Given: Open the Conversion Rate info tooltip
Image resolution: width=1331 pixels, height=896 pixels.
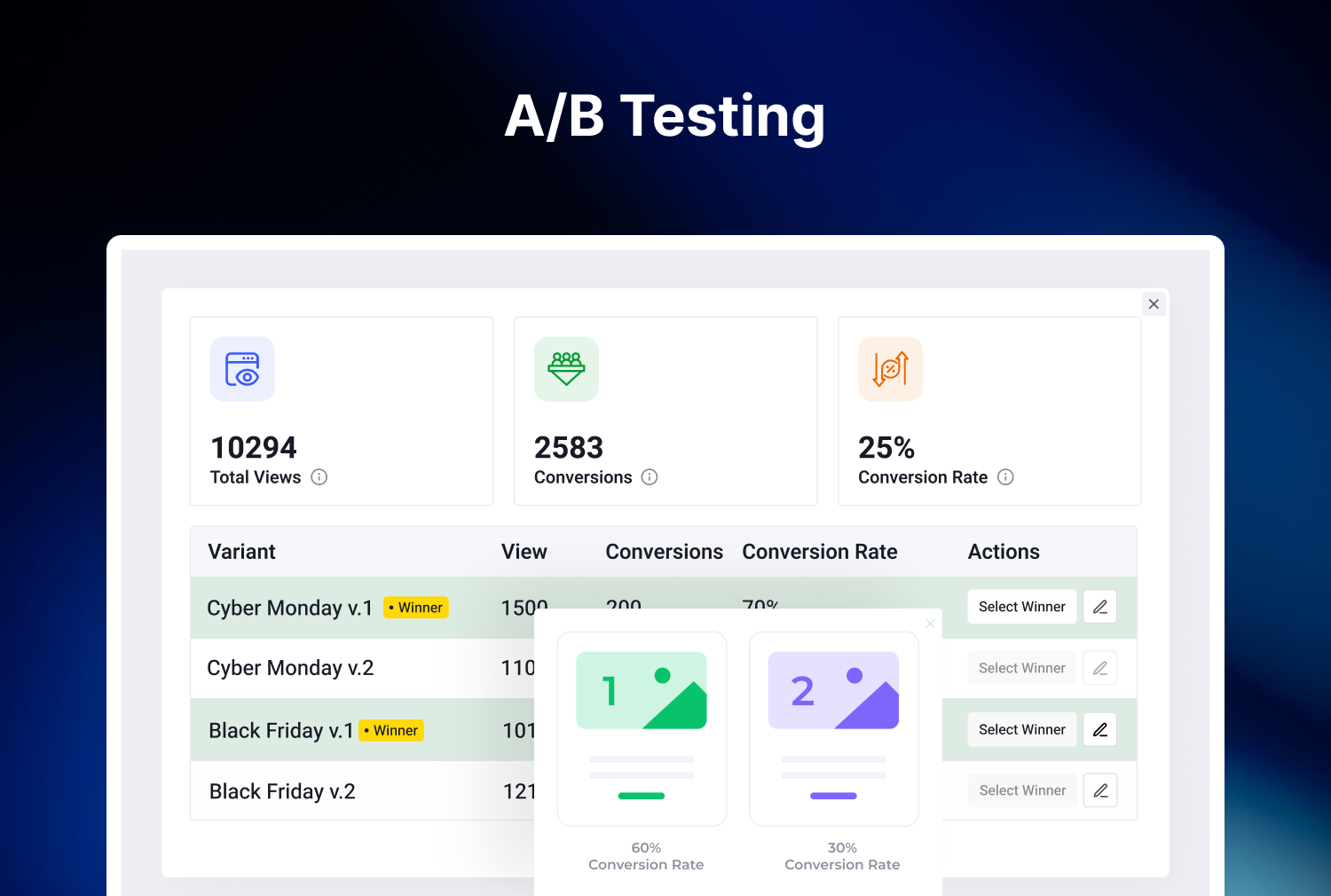Looking at the screenshot, I should [x=1005, y=477].
